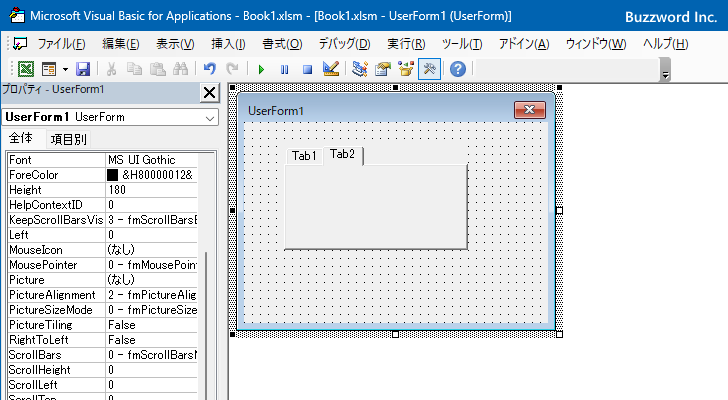Click the Redo arrow icon
The width and height of the screenshot is (728, 400).
(x=232, y=69)
